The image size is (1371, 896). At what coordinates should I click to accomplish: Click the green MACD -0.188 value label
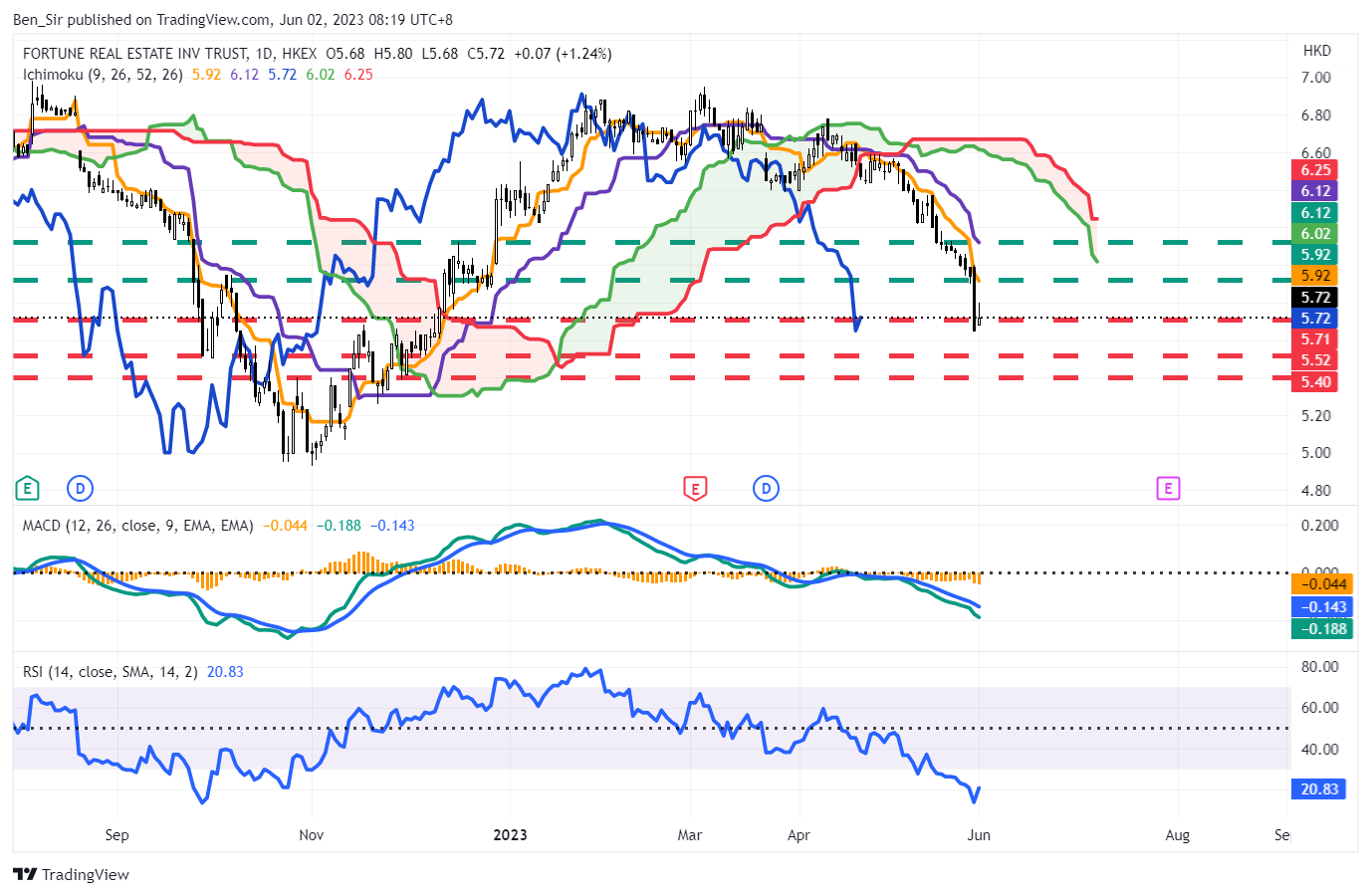tap(1322, 629)
